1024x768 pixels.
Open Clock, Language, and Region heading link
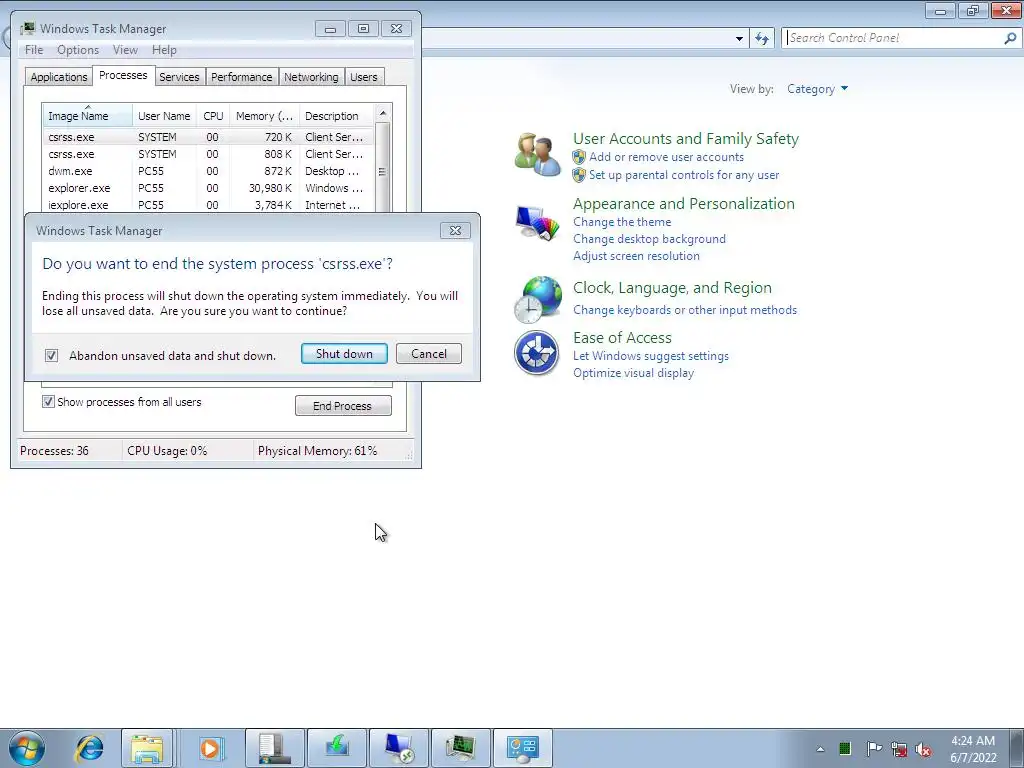672,288
